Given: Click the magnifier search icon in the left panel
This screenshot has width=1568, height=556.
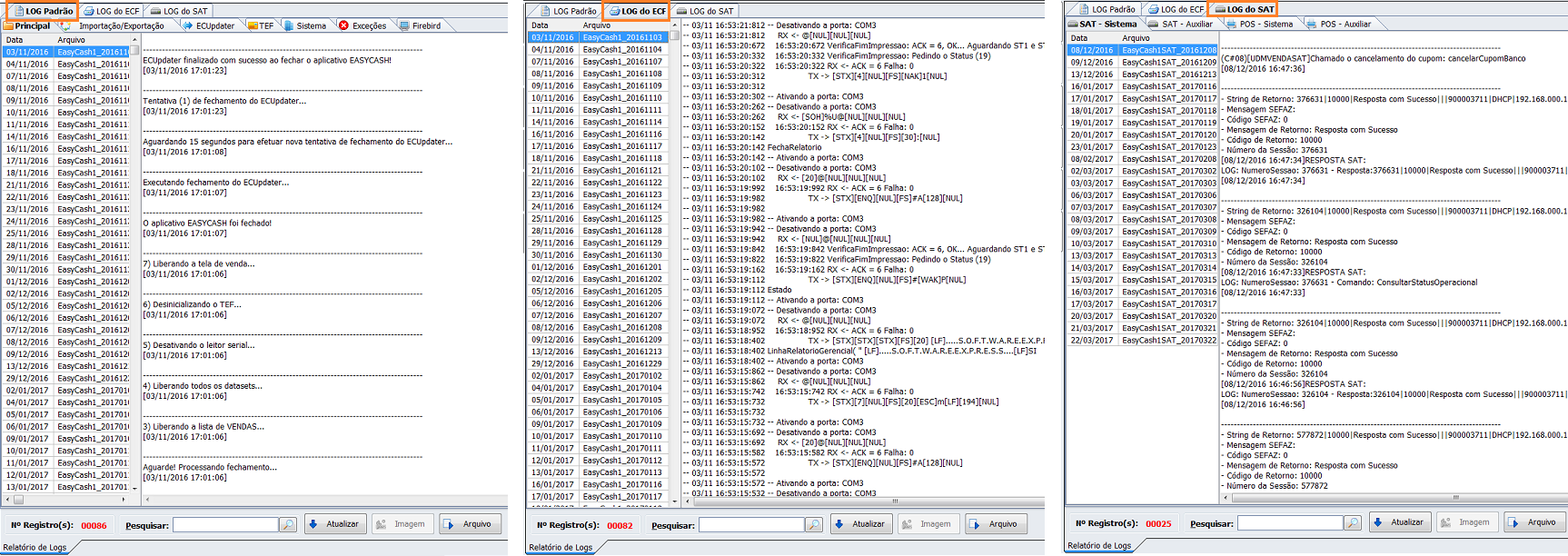Looking at the screenshot, I should tap(288, 525).
